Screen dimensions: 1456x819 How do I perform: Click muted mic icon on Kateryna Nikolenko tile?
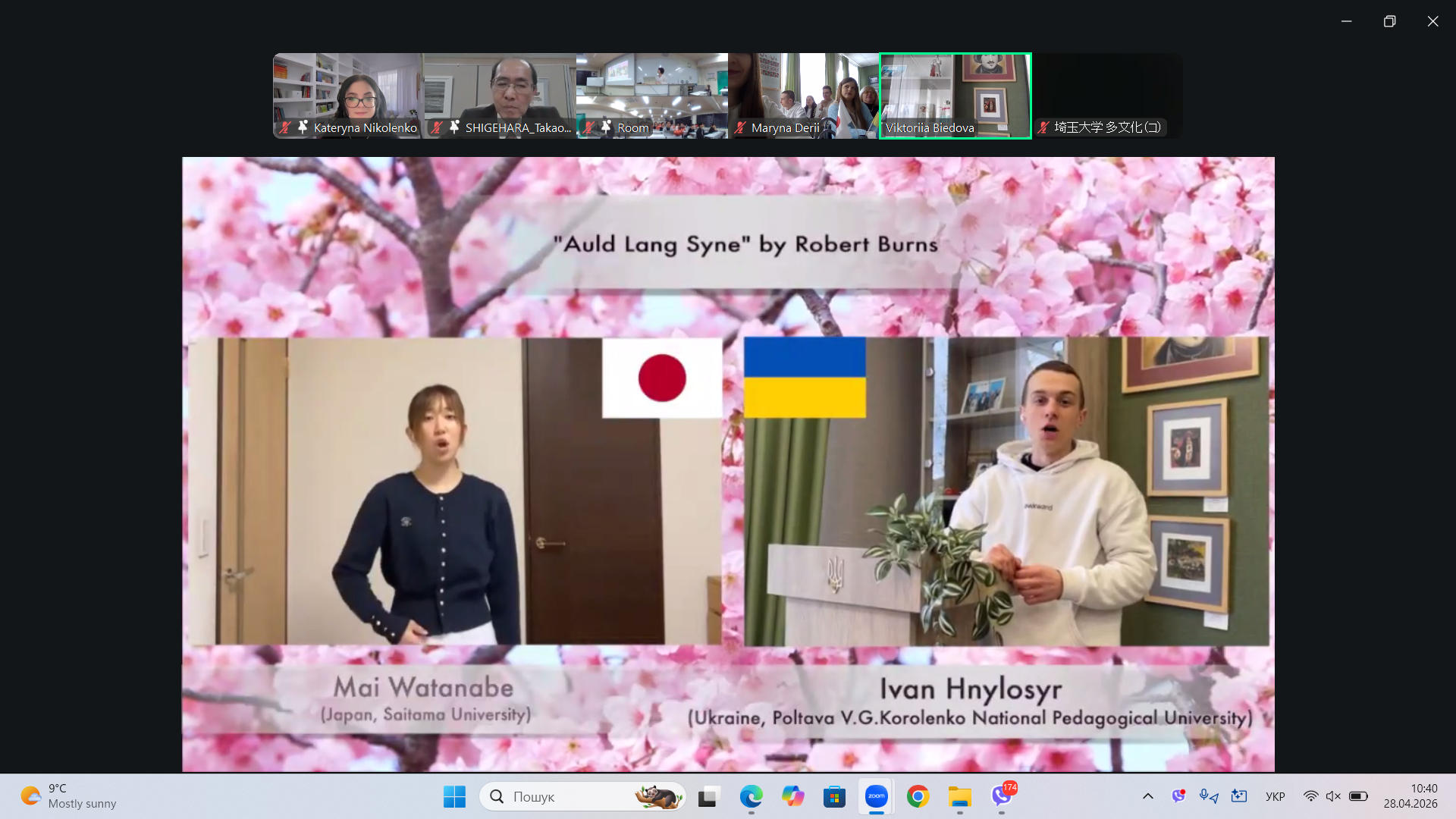click(285, 127)
